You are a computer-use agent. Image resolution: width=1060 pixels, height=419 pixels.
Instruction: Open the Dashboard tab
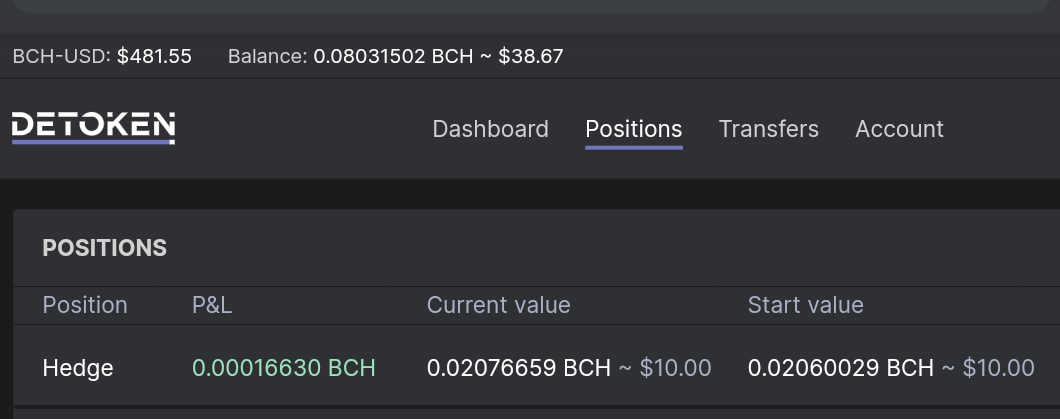click(x=490, y=128)
